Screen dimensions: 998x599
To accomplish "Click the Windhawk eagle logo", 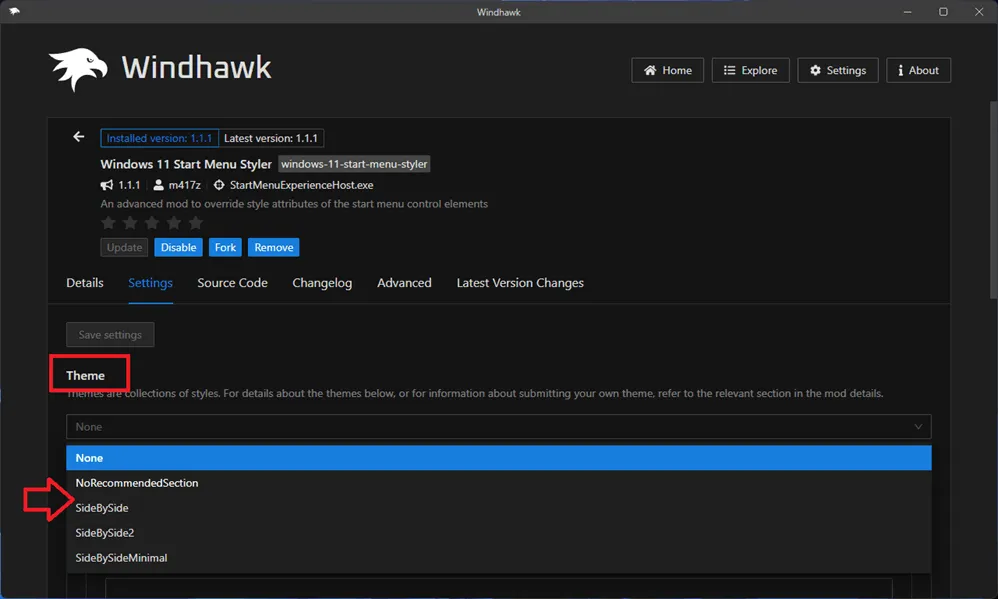I will 77,70.
